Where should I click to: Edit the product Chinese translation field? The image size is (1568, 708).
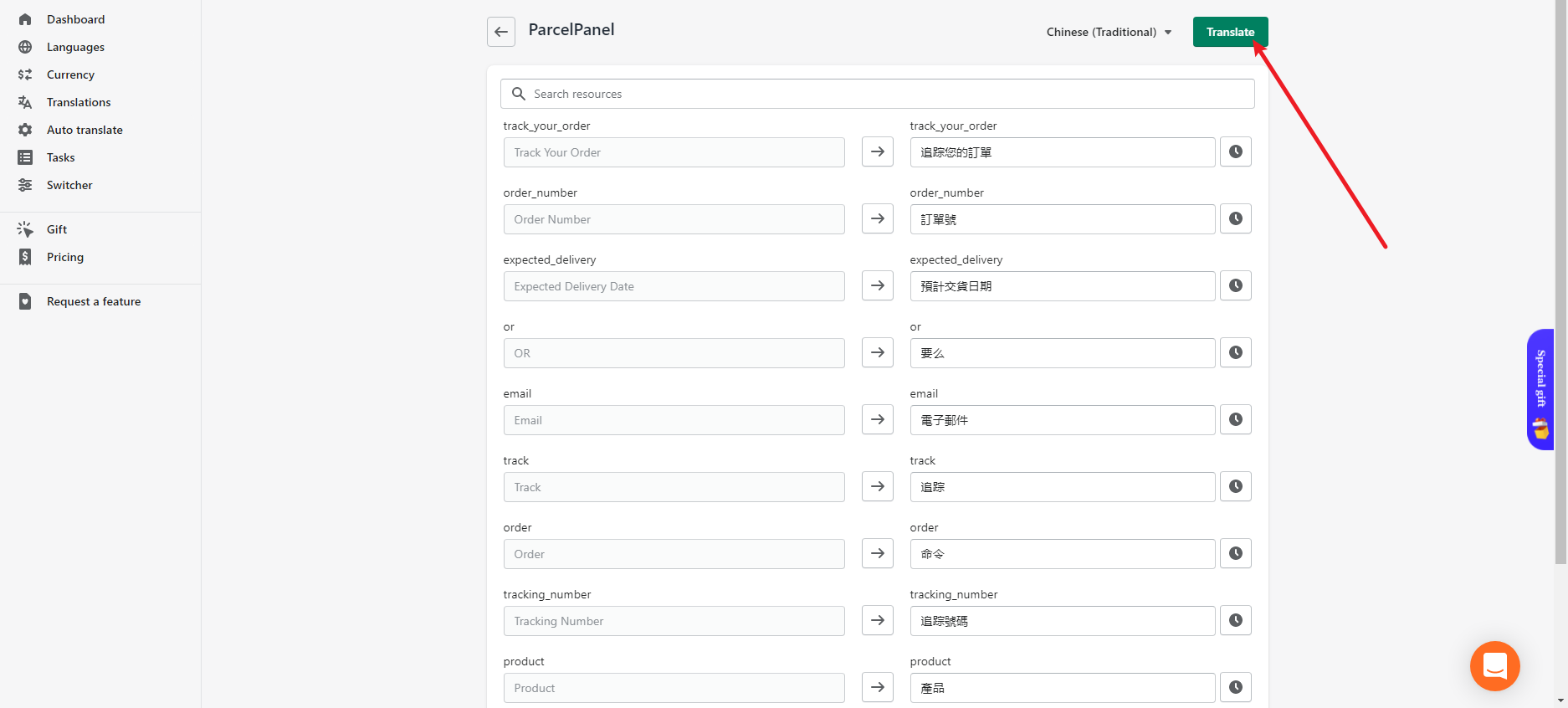[x=1063, y=688]
